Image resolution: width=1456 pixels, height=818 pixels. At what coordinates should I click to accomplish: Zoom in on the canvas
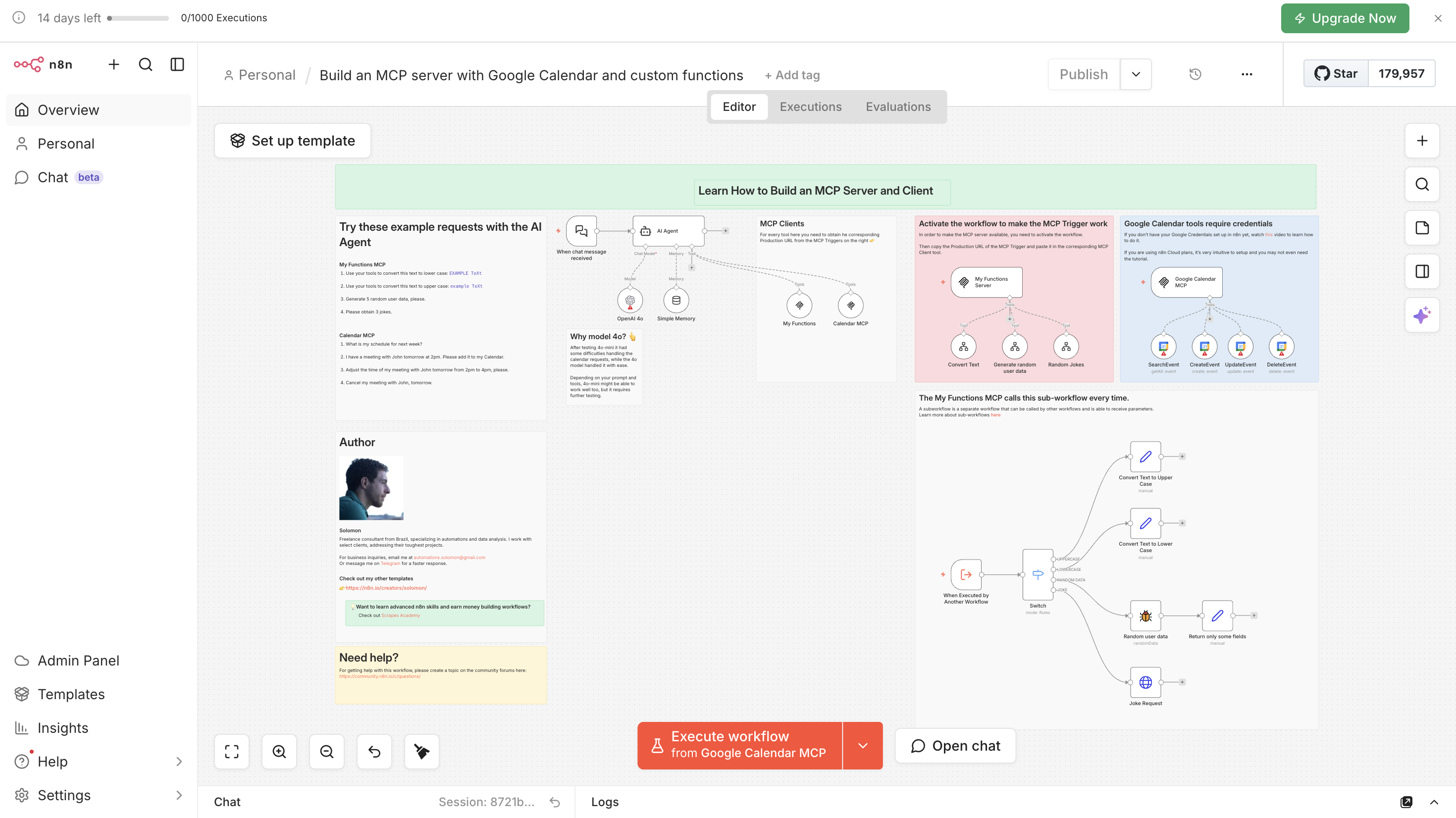click(x=279, y=751)
